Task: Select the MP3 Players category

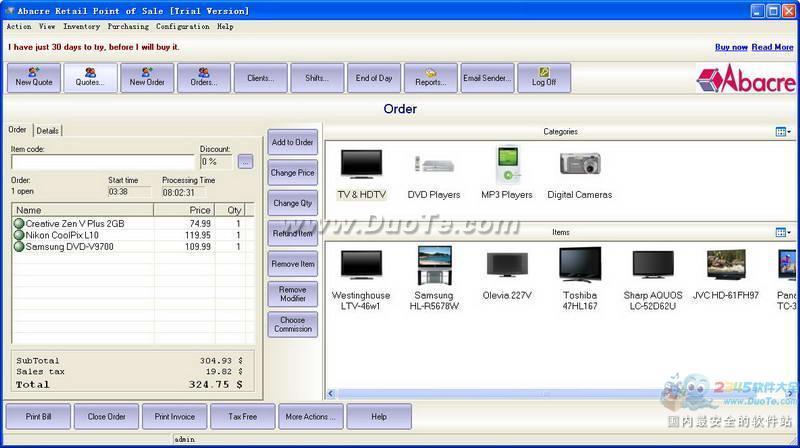Action: 507,173
